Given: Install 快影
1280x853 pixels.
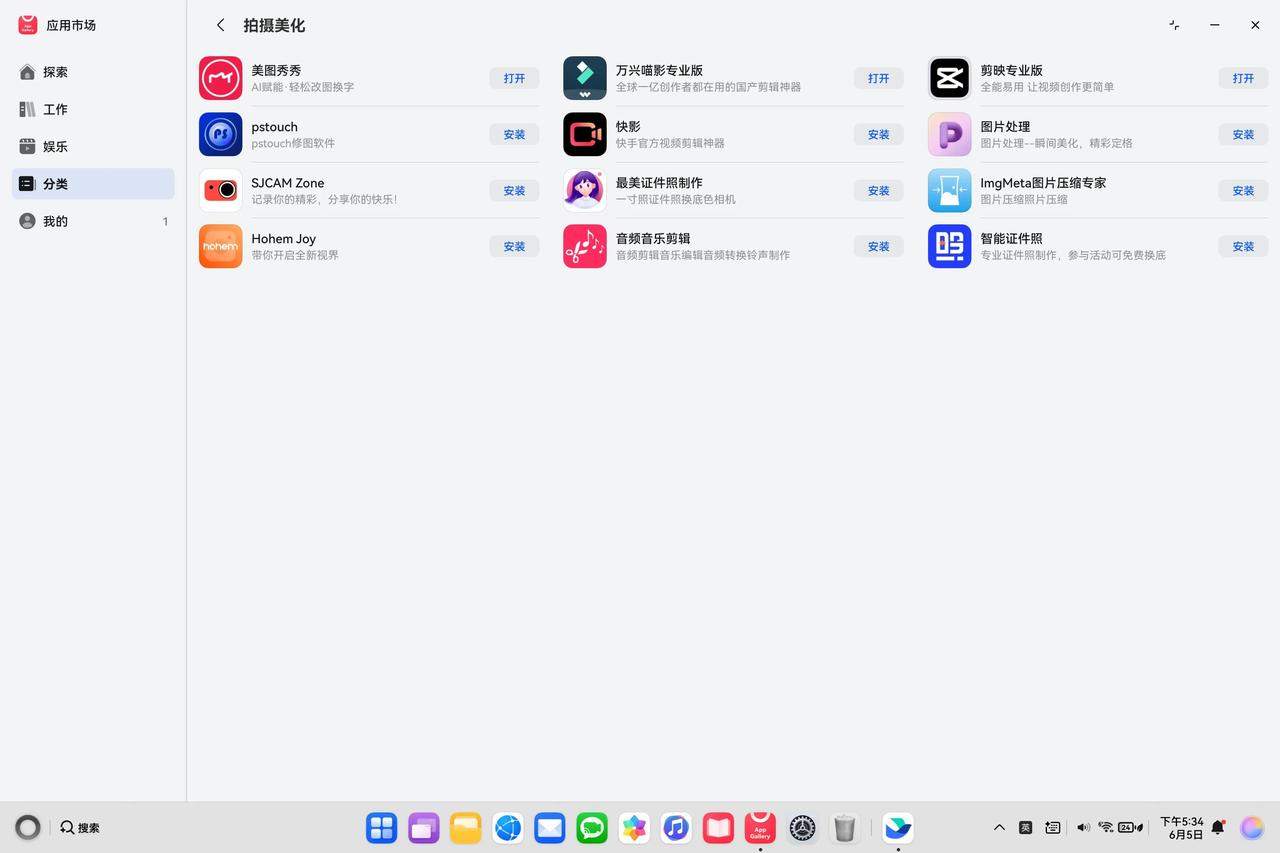Looking at the screenshot, I should coord(879,134).
